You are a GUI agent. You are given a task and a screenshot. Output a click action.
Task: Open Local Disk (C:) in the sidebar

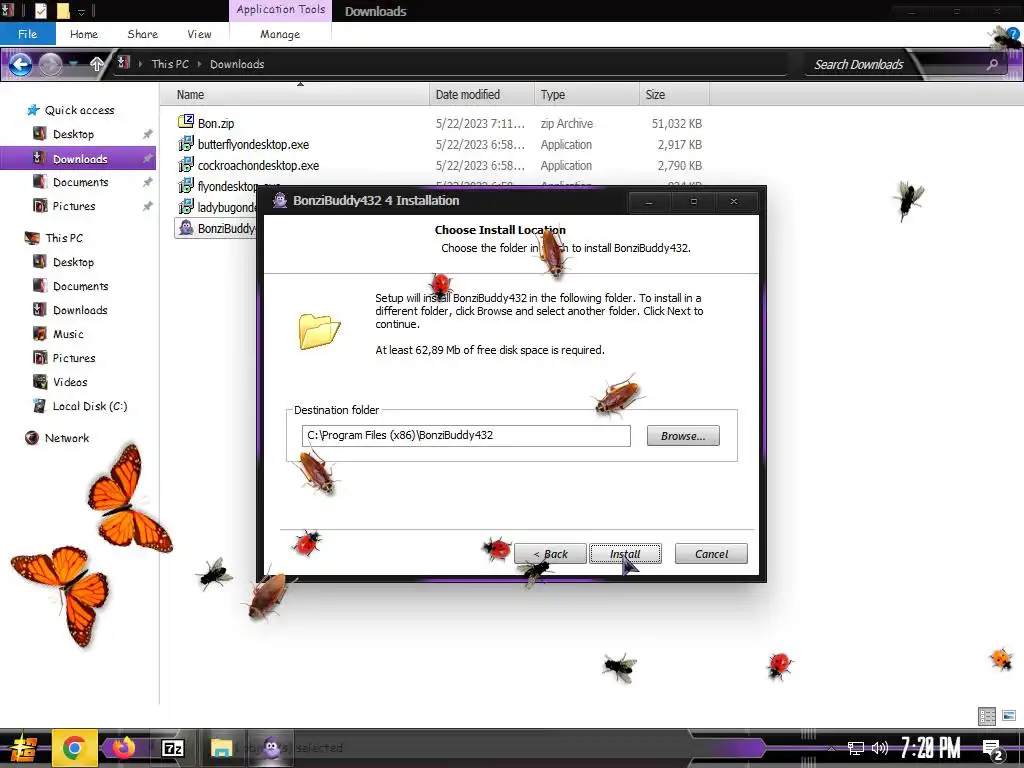point(89,406)
